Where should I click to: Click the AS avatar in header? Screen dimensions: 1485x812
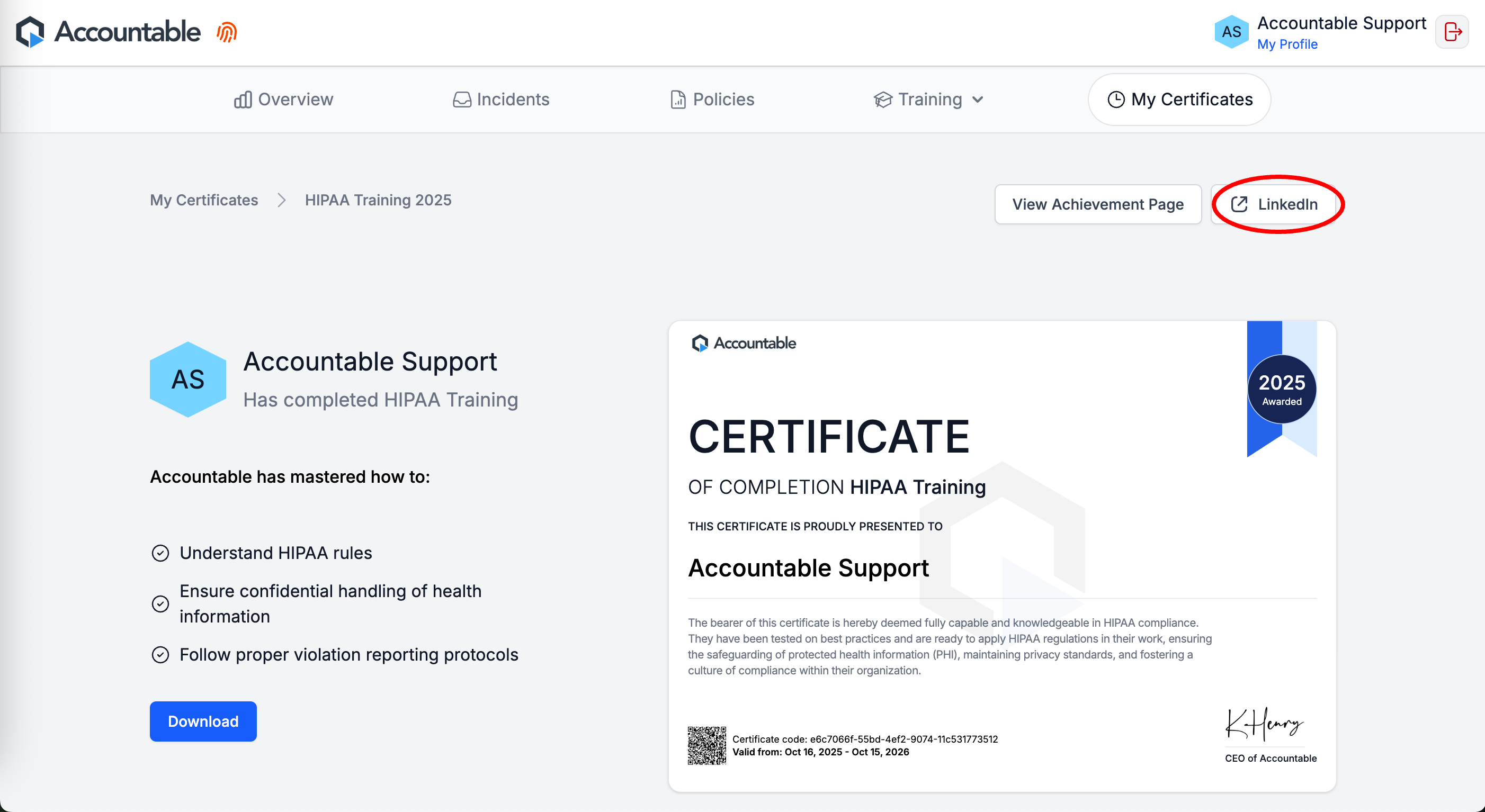[1231, 32]
